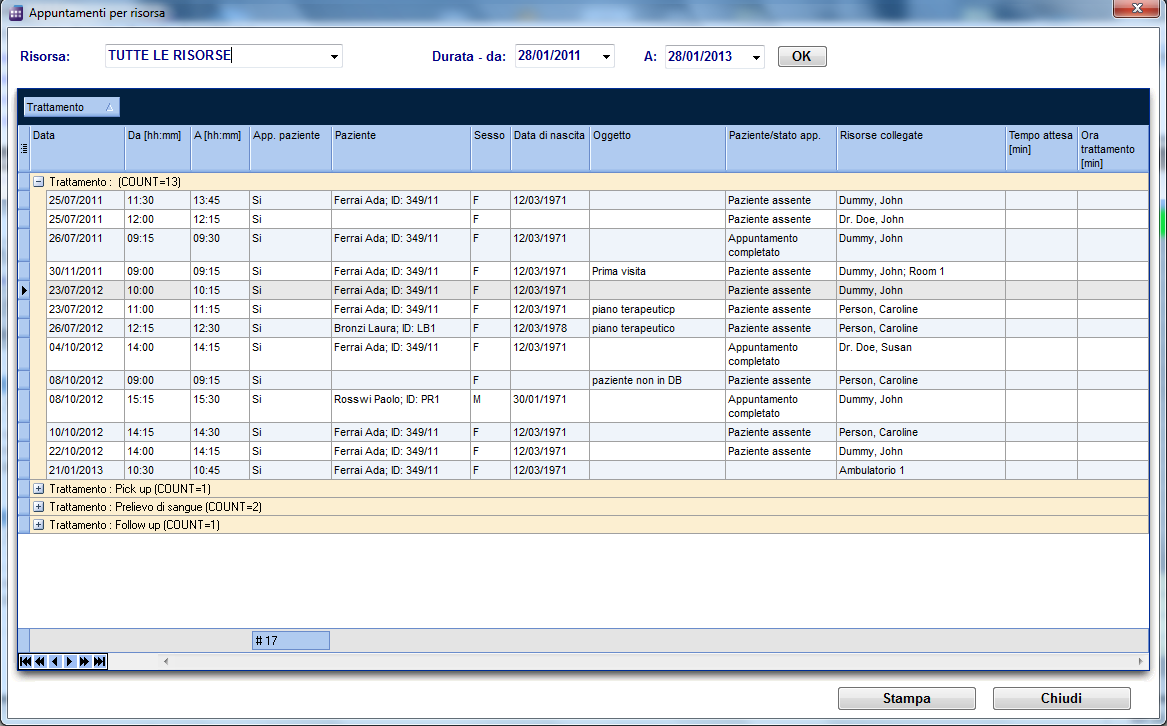Viewport: 1167px width, 726px height.
Task: Click the M gender cell of Rosswi Paolo
Action: [490, 407]
